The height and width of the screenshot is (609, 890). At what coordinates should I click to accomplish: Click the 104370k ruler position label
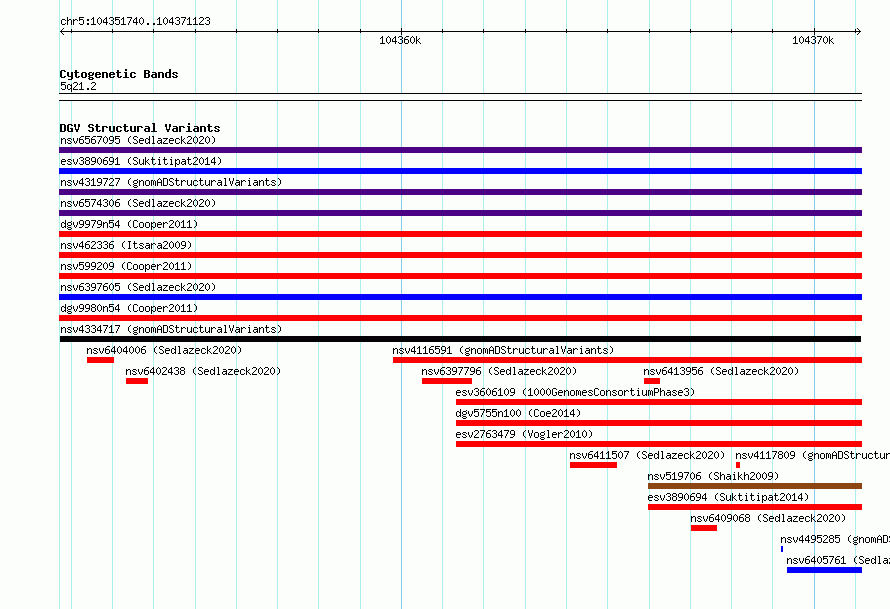coord(813,40)
